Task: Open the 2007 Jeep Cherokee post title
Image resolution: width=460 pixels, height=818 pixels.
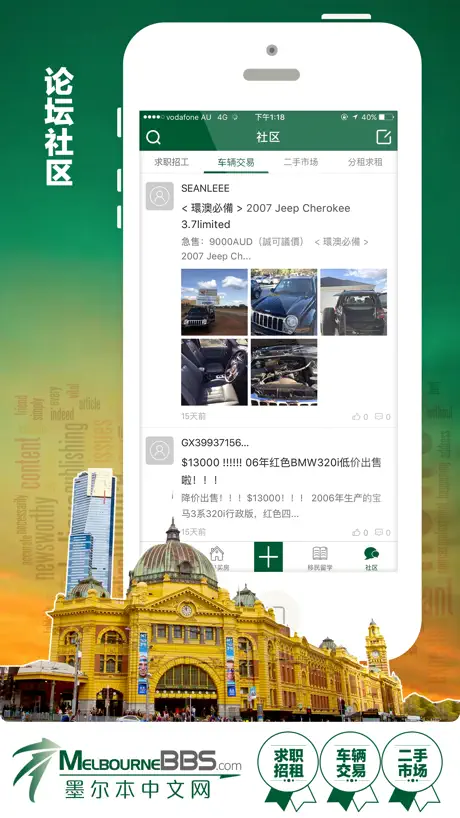Action: [265, 216]
